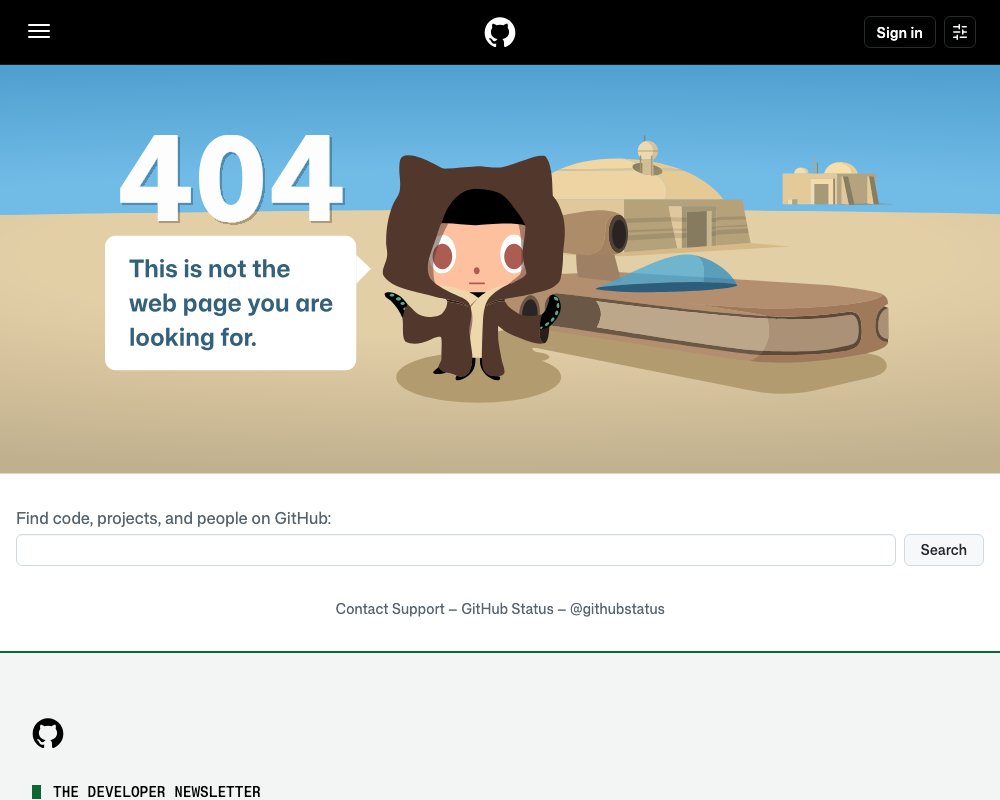Click 'The Developer Newsletter' heading

pos(156,792)
